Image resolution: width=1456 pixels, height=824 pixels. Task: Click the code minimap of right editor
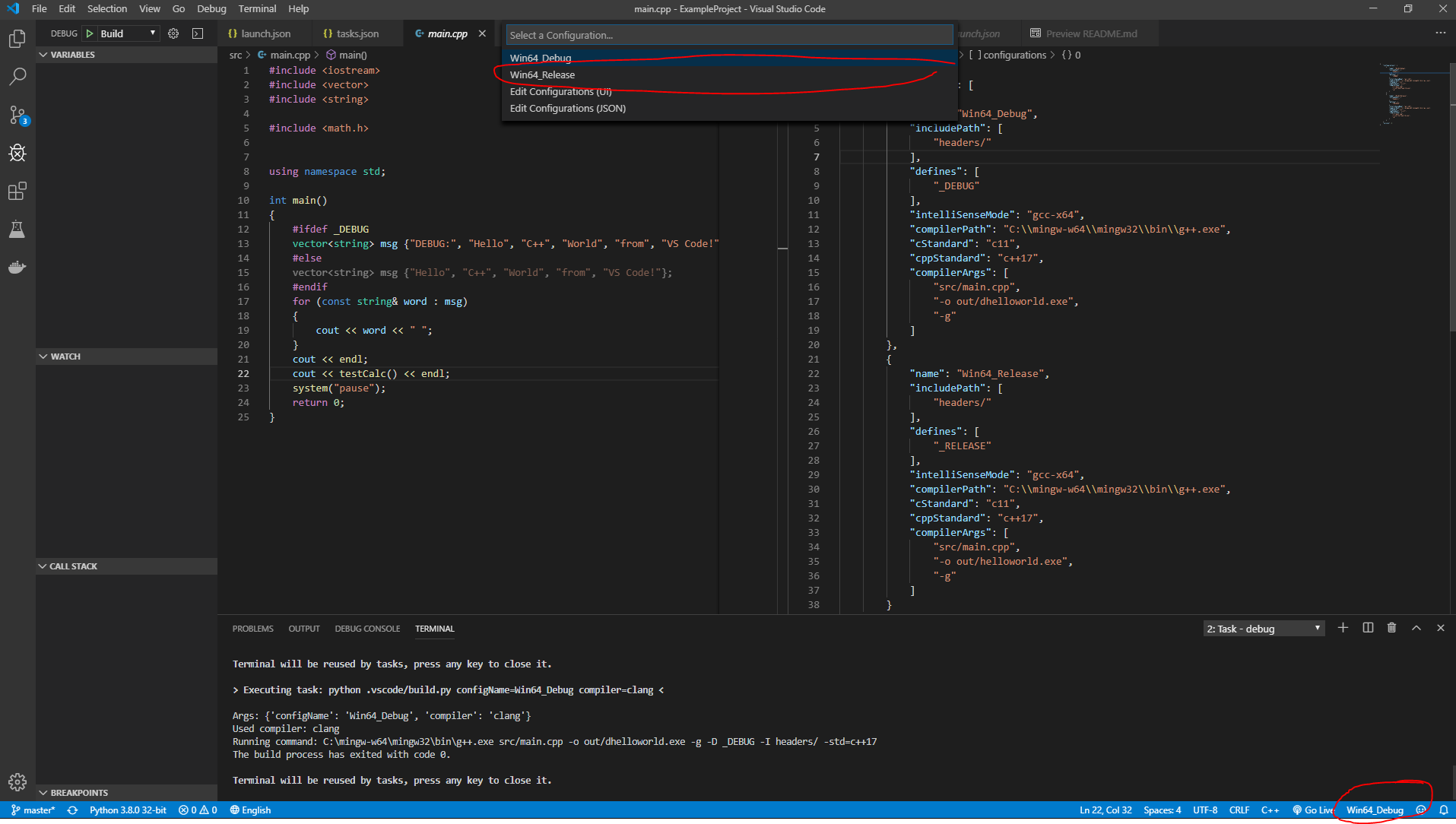pos(1413,95)
